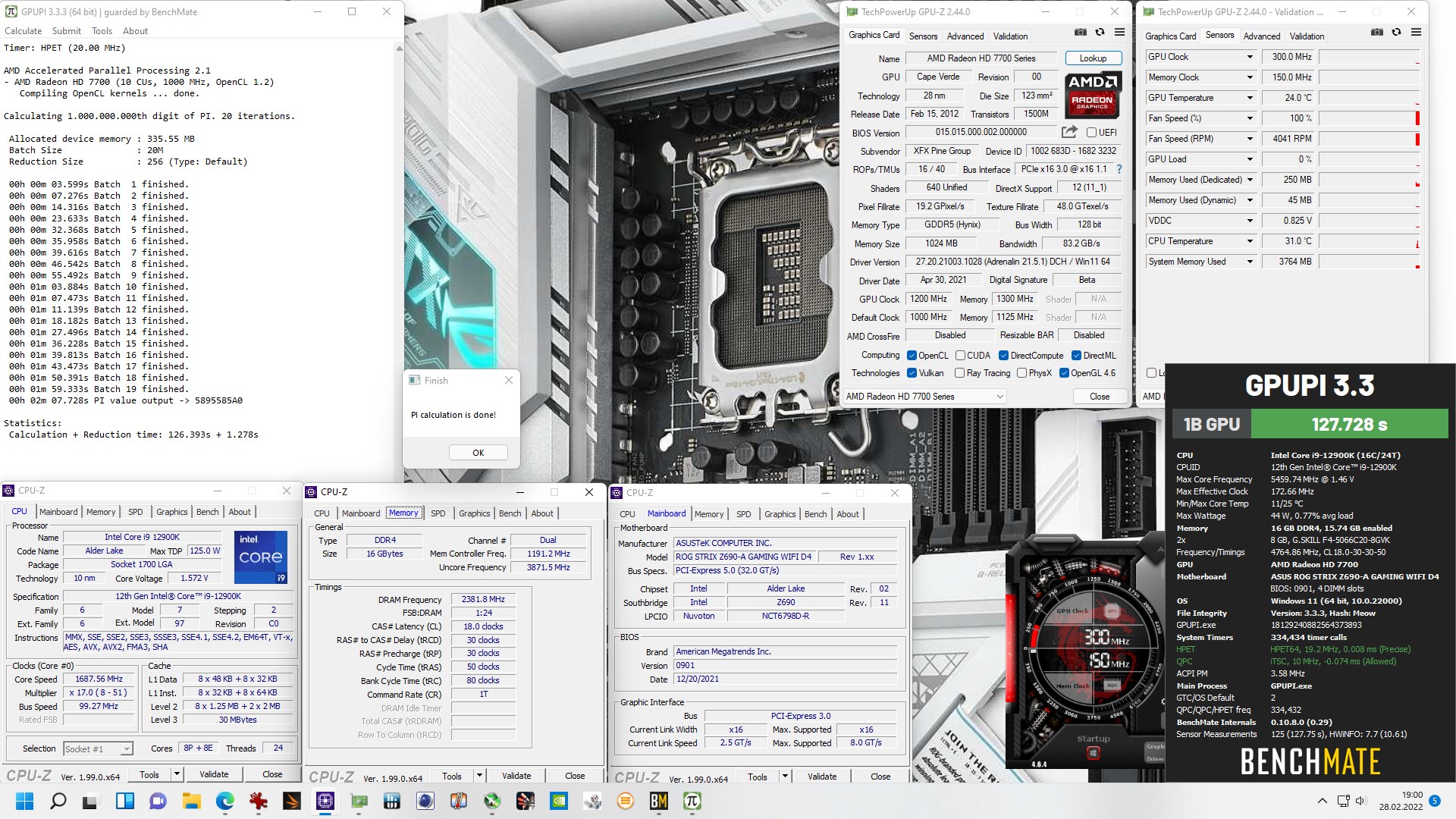Switch to Sensors tab in GPU-Z Graphics Card window
Screen dimensions: 1456x819
point(923,36)
